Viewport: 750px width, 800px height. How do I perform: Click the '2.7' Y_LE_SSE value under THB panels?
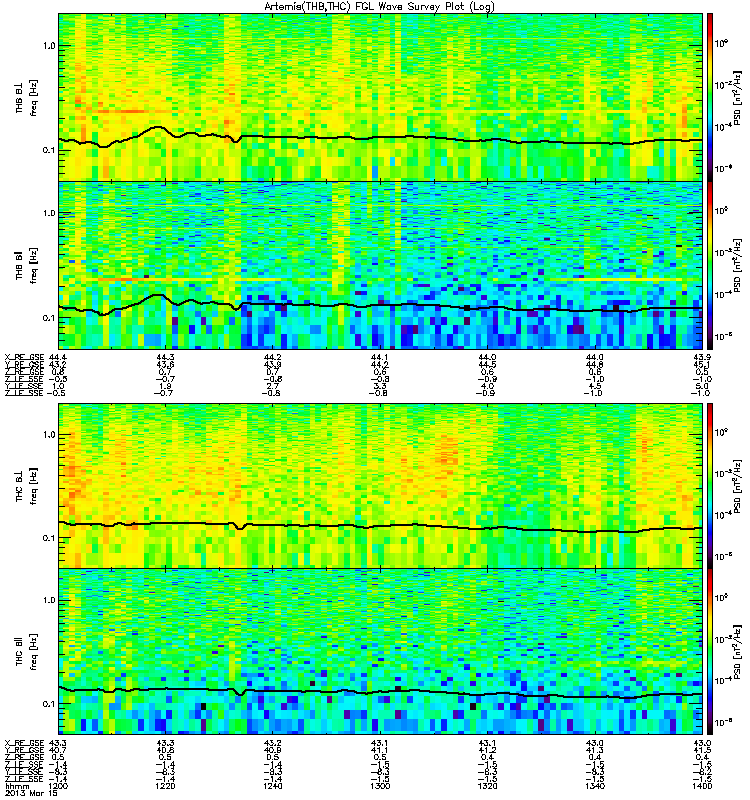pos(272,386)
